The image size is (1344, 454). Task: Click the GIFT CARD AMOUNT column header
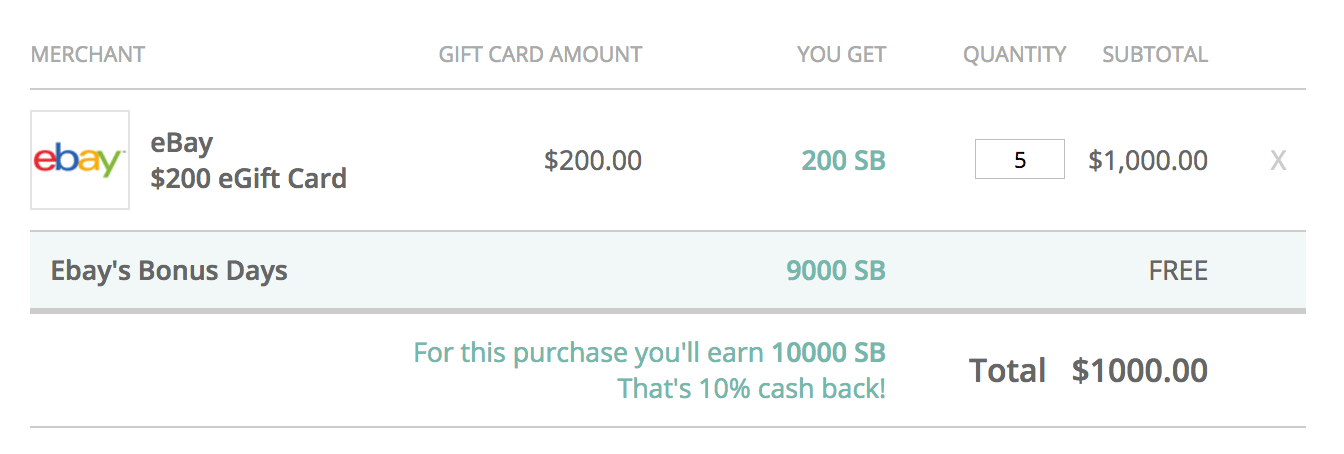pyautogui.click(x=541, y=54)
